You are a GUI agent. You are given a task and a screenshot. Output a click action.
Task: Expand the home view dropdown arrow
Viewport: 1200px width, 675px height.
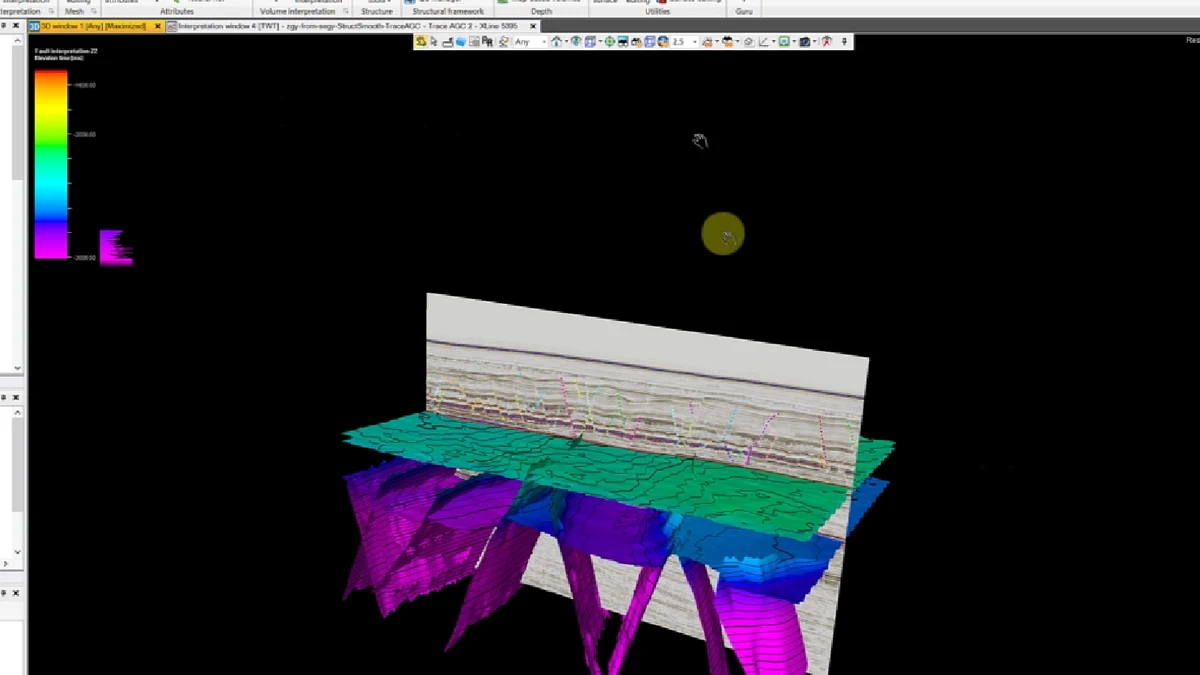click(x=566, y=42)
